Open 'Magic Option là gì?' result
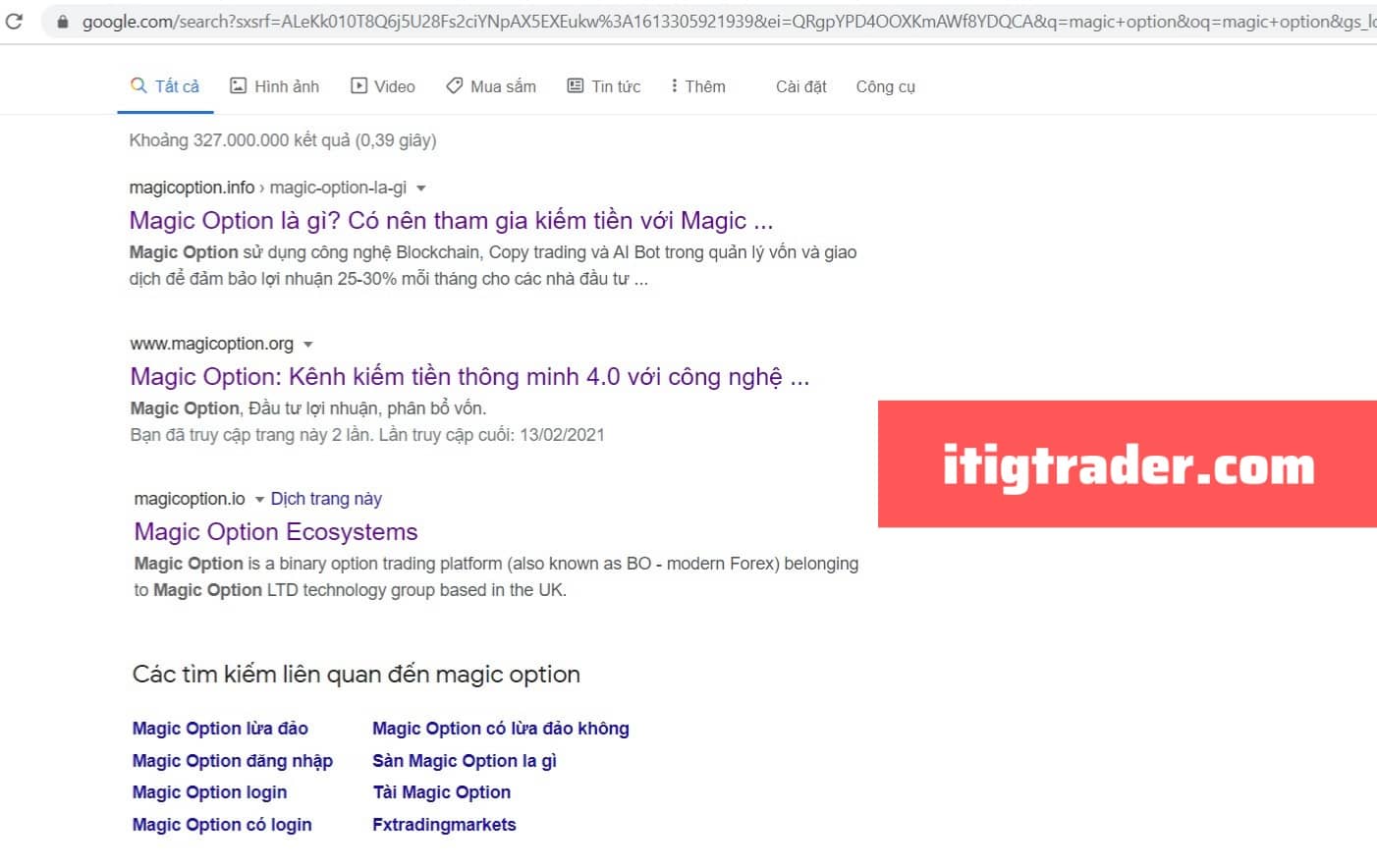The width and height of the screenshot is (1377, 868). (451, 220)
